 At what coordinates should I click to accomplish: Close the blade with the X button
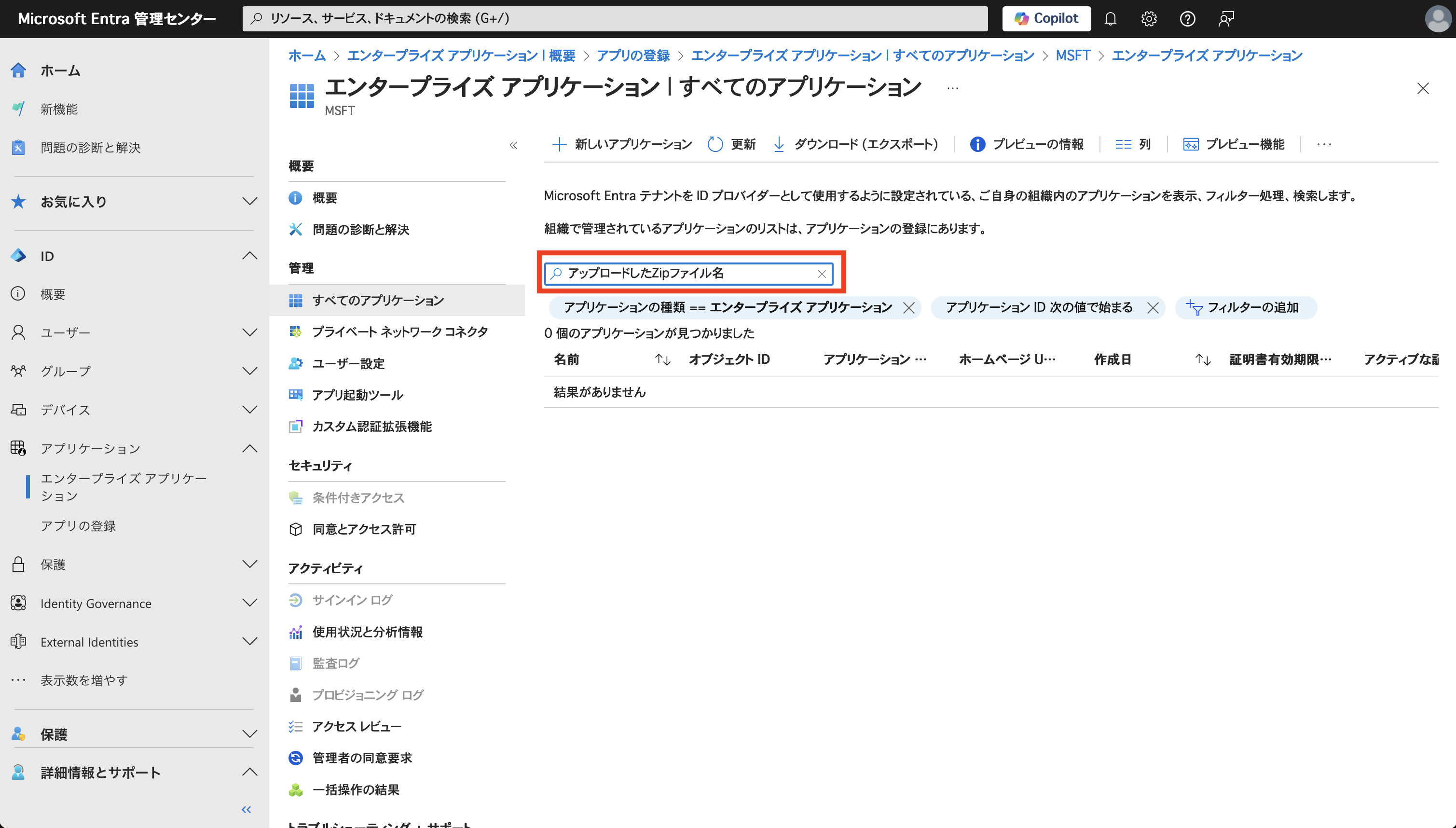1422,88
